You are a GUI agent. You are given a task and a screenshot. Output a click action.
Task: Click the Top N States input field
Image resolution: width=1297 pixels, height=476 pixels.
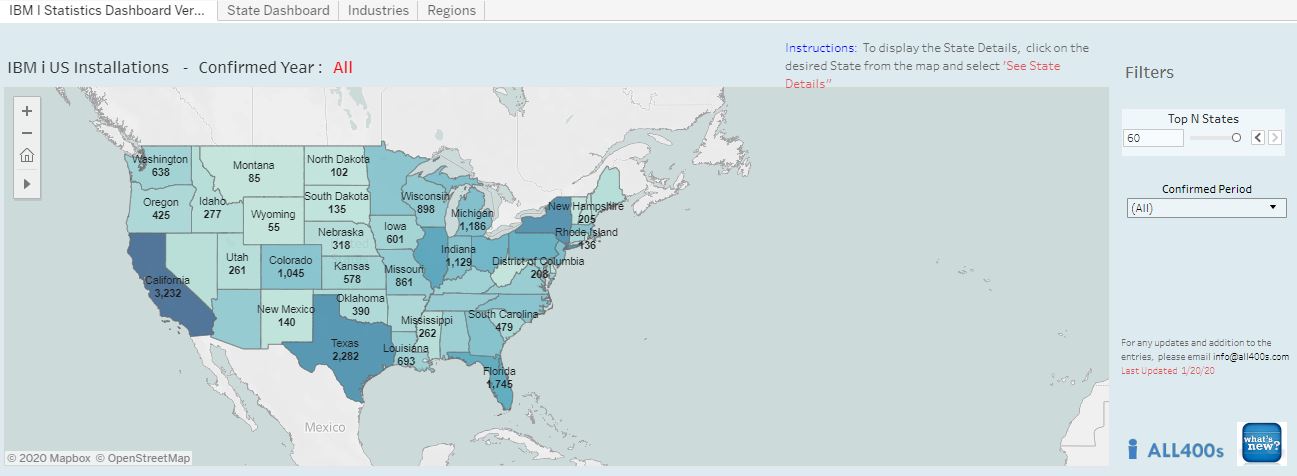pos(1154,138)
